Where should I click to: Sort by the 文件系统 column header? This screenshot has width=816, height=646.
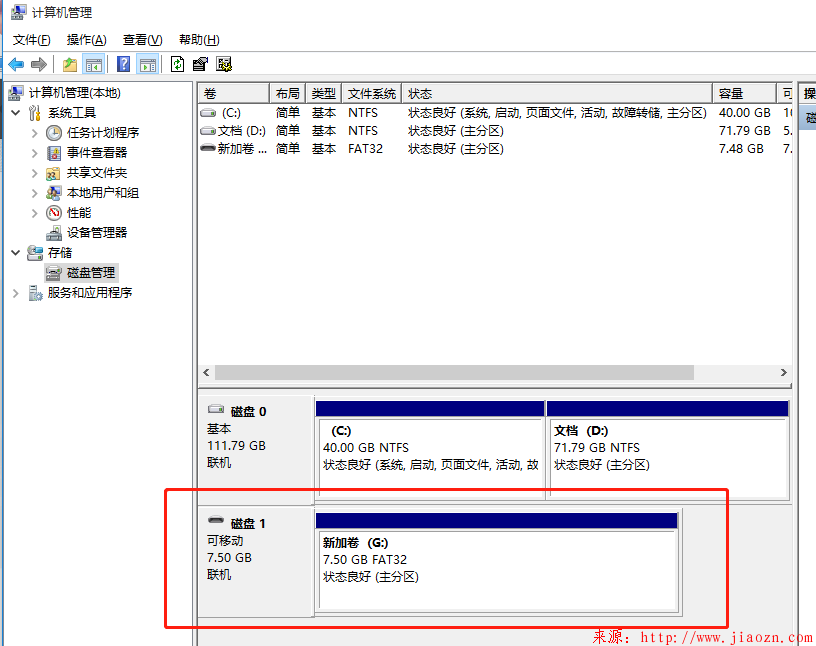[x=371, y=94]
